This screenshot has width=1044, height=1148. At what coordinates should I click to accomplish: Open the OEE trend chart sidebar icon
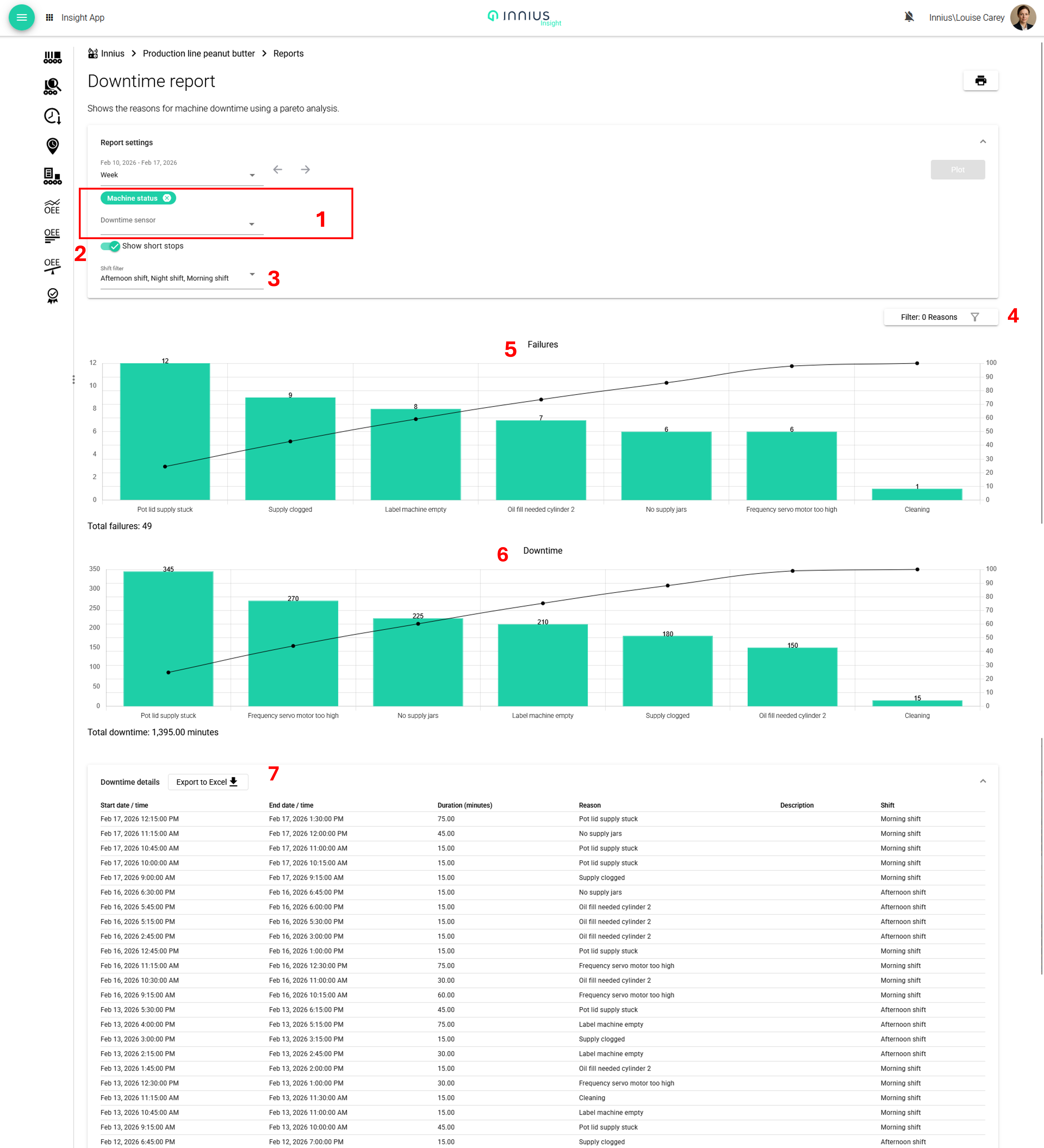pyautogui.click(x=52, y=206)
